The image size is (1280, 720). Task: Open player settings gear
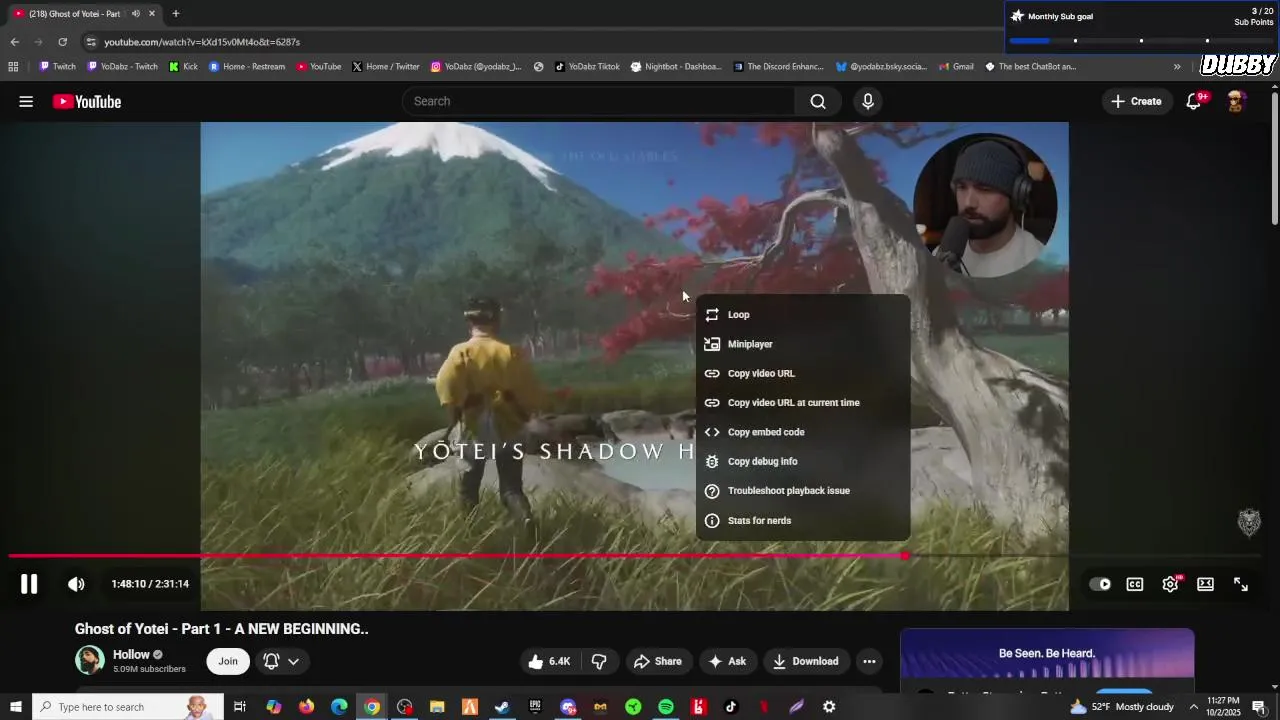1170,584
